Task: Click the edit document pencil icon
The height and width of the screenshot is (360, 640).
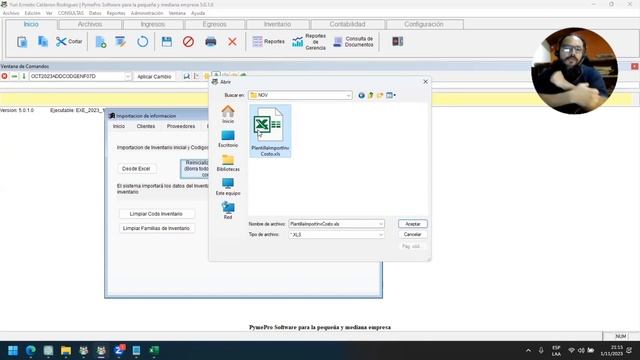Action: click(120, 42)
